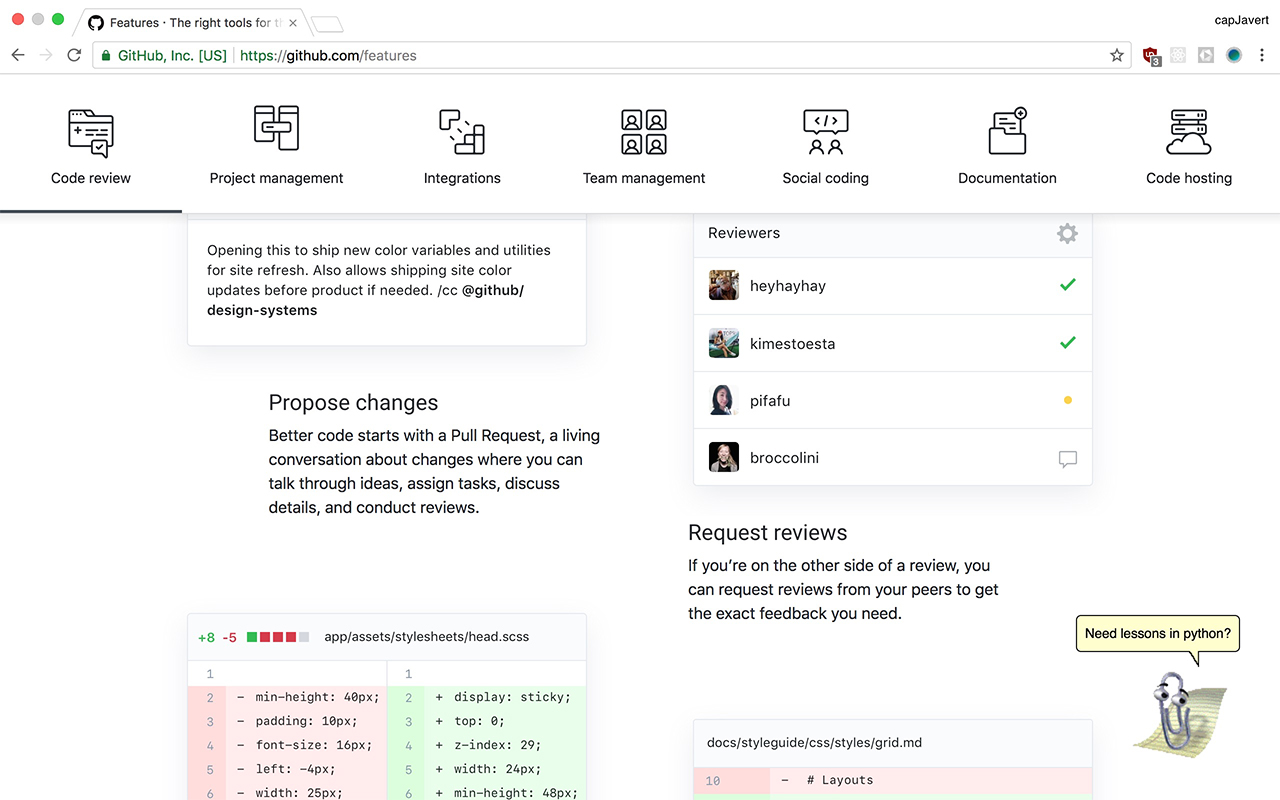Click the Reviewers panel title
Image resolution: width=1280 pixels, height=800 pixels.
pyautogui.click(x=744, y=233)
